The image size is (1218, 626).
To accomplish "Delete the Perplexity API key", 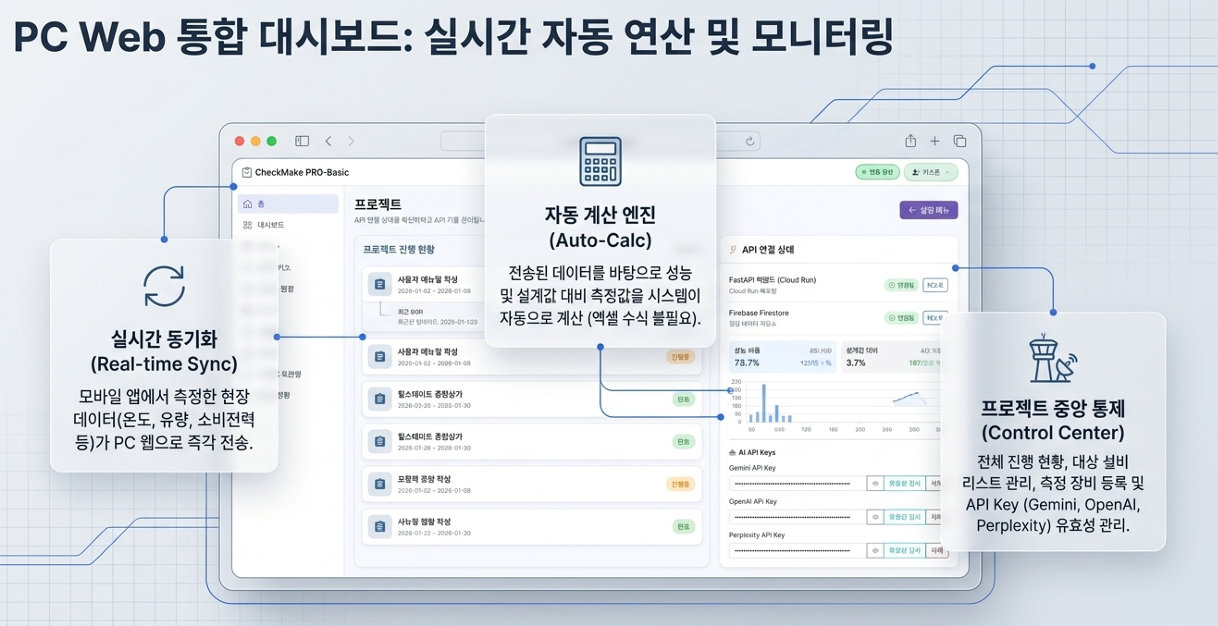I will point(937,550).
